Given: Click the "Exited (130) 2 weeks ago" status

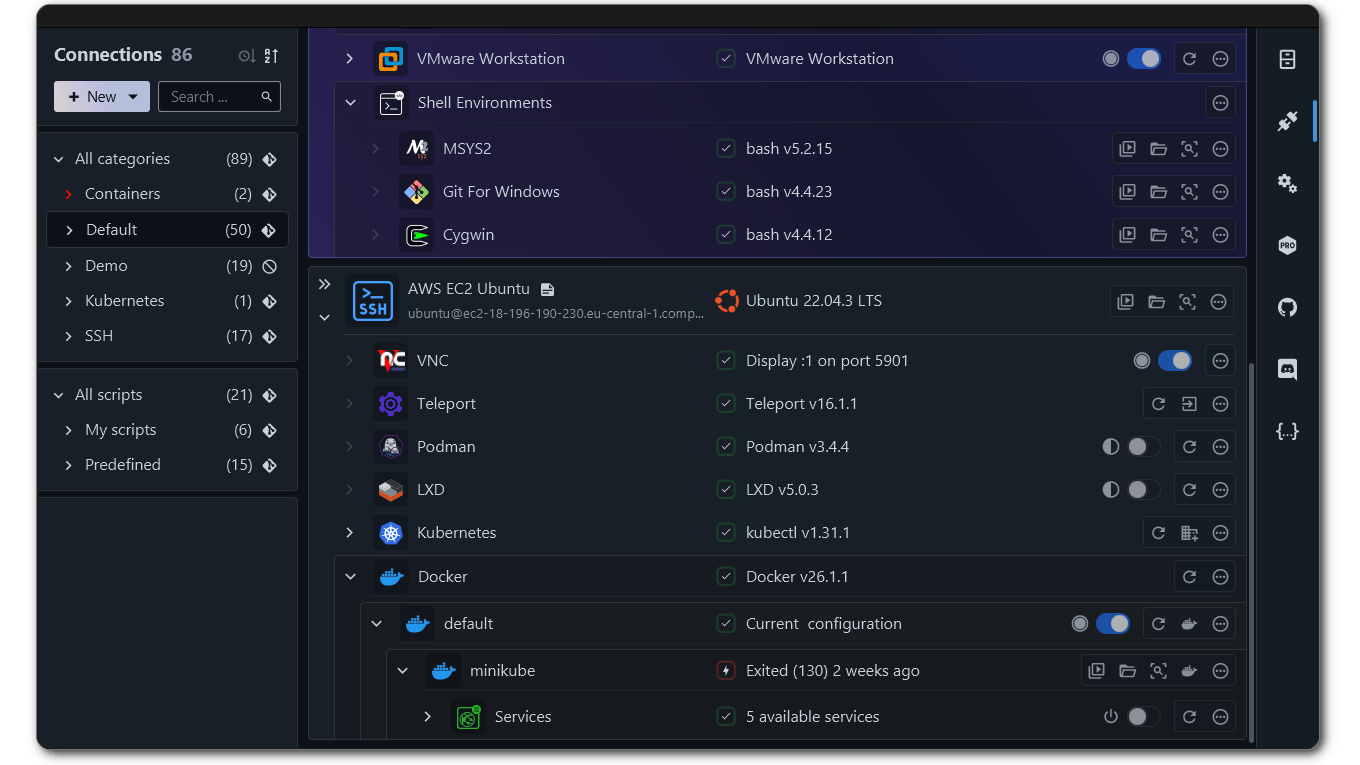Looking at the screenshot, I should pos(833,671).
